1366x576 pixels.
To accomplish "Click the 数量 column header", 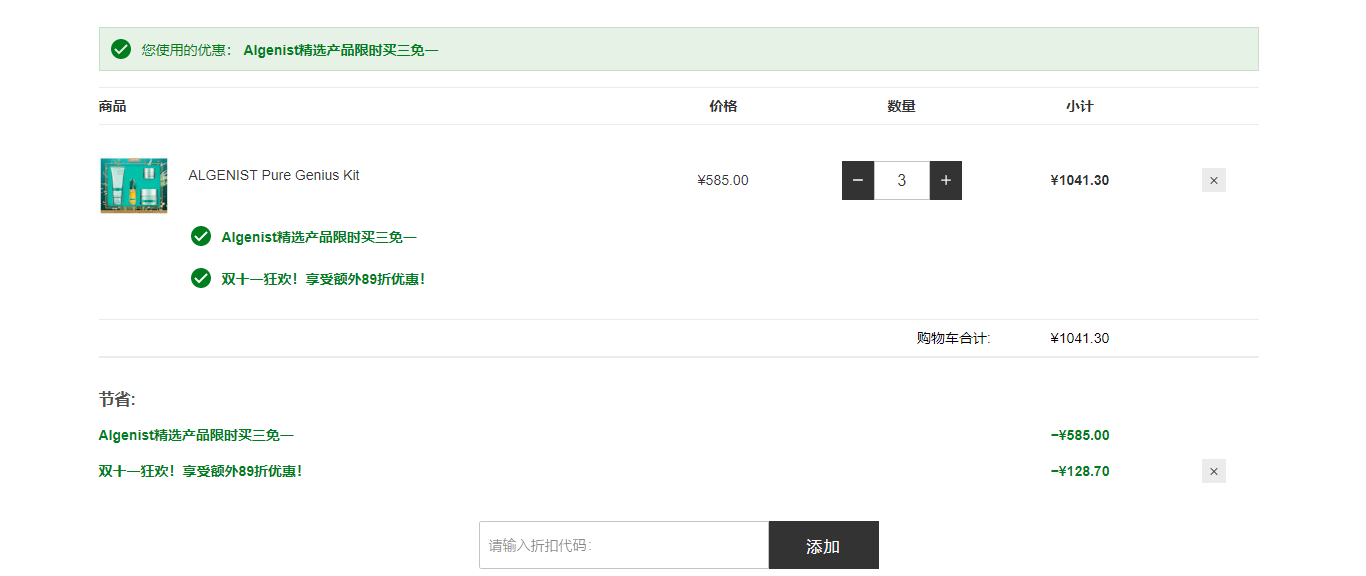I will coord(902,106).
